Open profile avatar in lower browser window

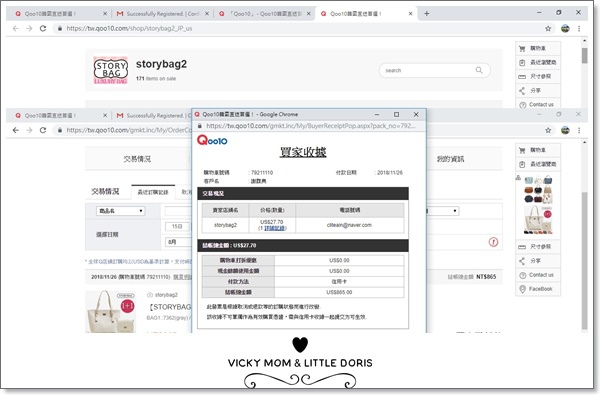[565, 130]
